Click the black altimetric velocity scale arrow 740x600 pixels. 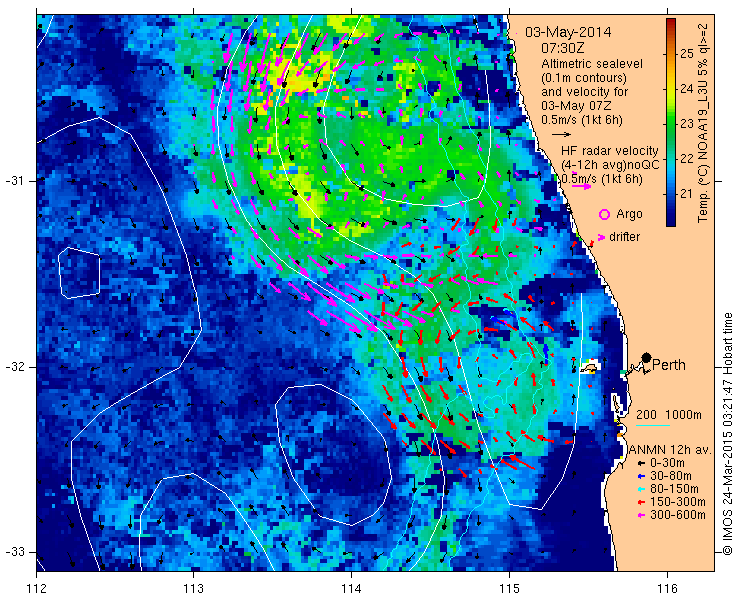coord(561,135)
